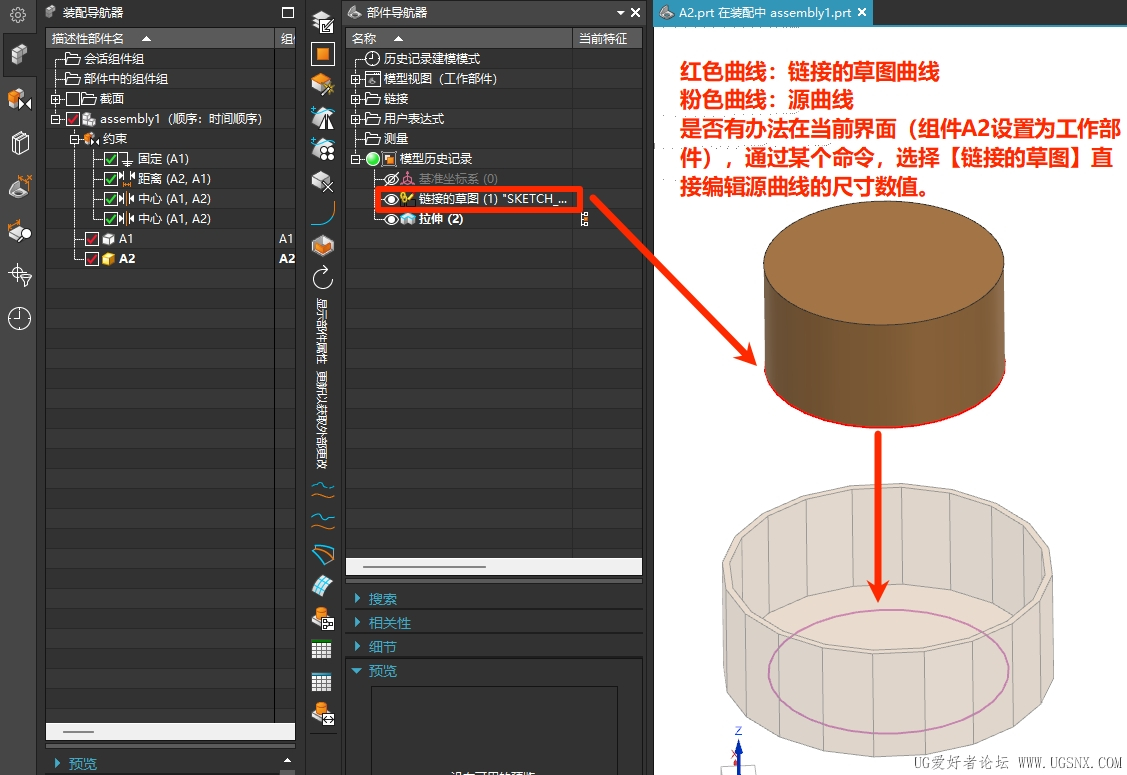Click the horizontal scrollbar in Part Navigator
The height and width of the screenshot is (775, 1127).
click(x=494, y=567)
